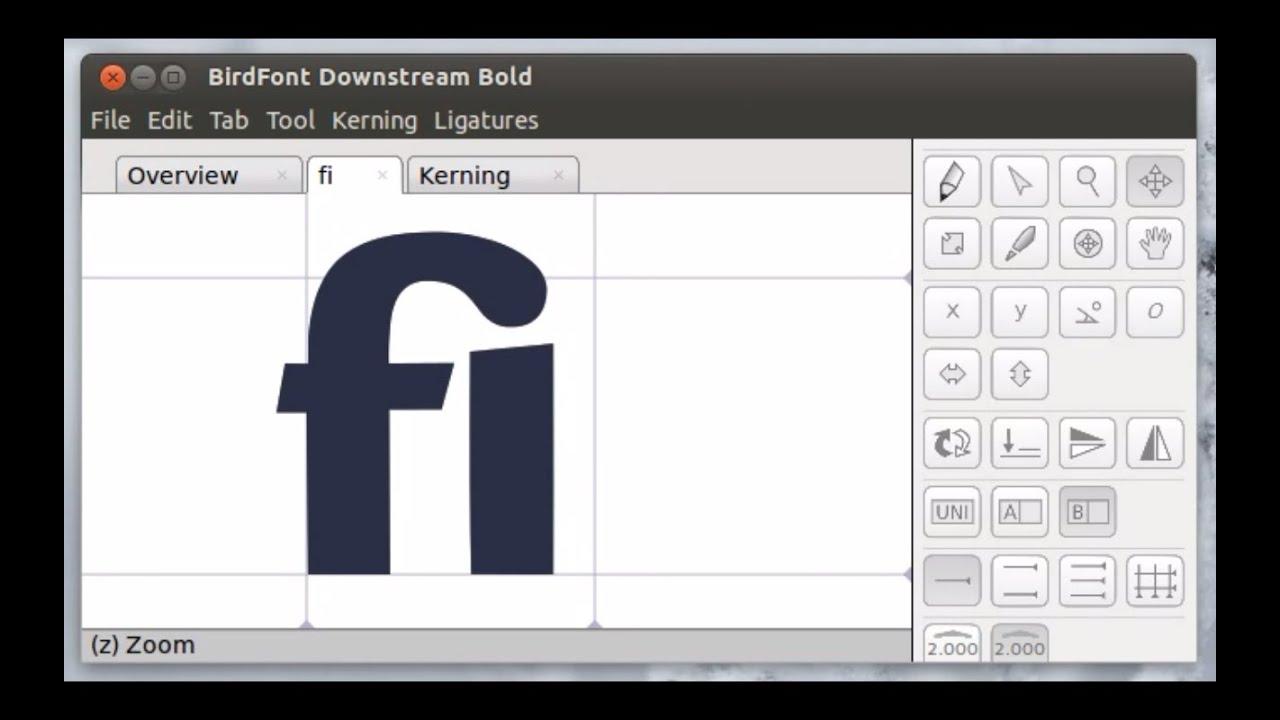The height and width of the screenshot is (720, 1280).
Task: Close the Overview tab
Action: tap(282, 175)
